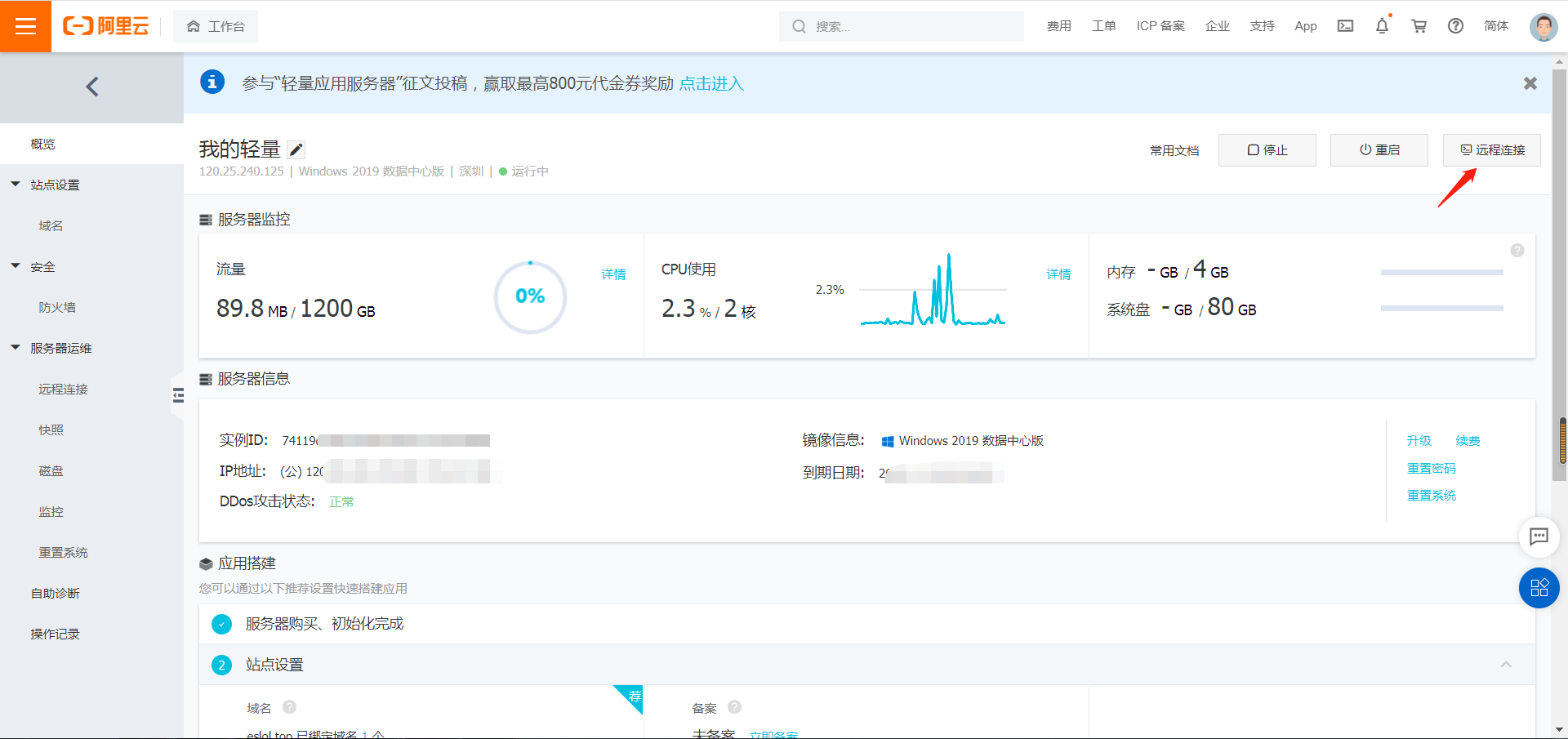Open the App menu item
1568x739 pixels.
[x=1306, y=26]
